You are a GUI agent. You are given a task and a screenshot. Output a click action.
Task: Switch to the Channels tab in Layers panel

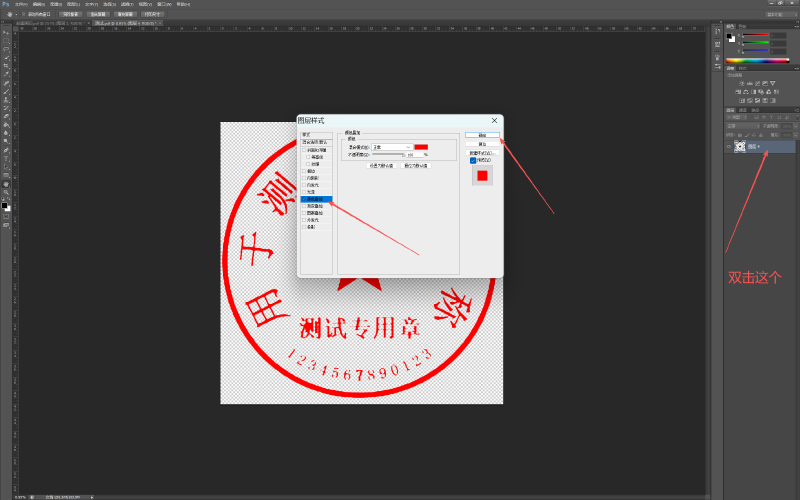[744, 109]
